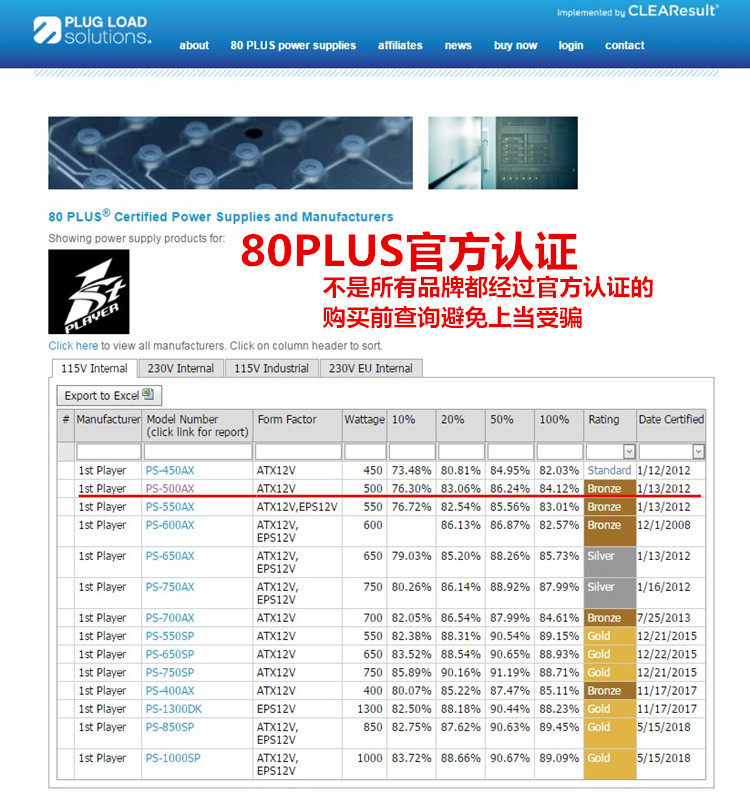Open the PS-750AX report link

coord(170,587)
